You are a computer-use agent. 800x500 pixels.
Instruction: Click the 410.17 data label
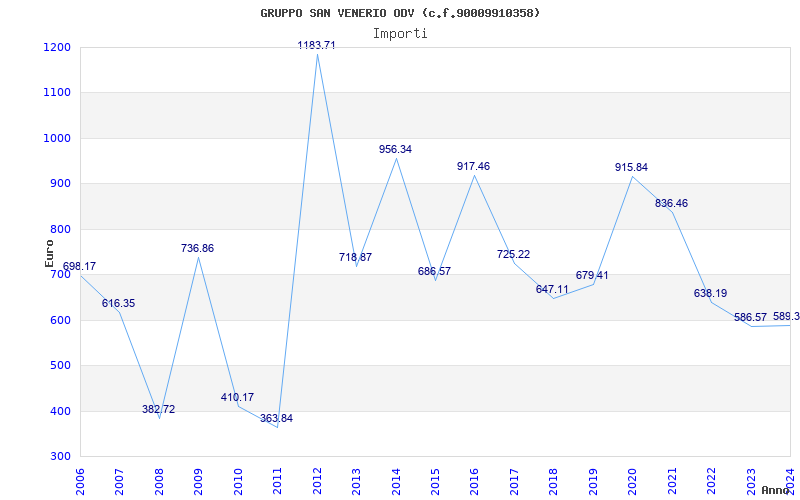[237, 397]
